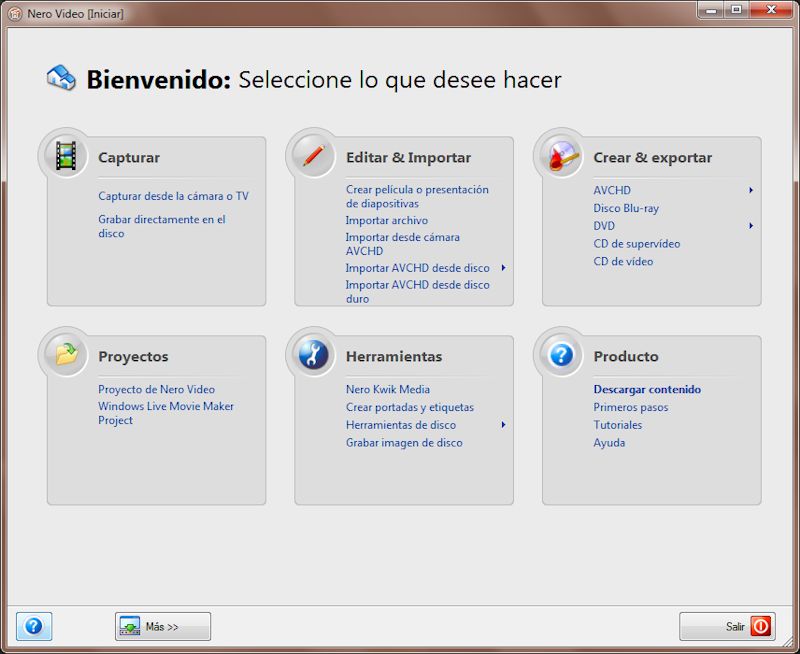Choose the AVCHD export option

pos(612,190)
